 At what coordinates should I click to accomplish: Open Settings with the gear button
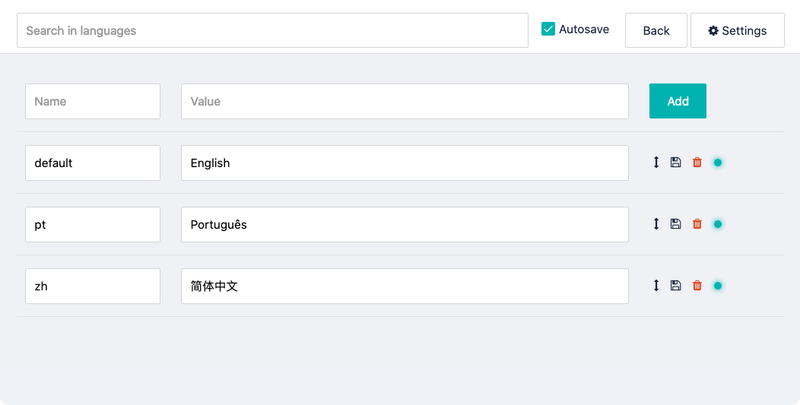click(x=737, y=31)
